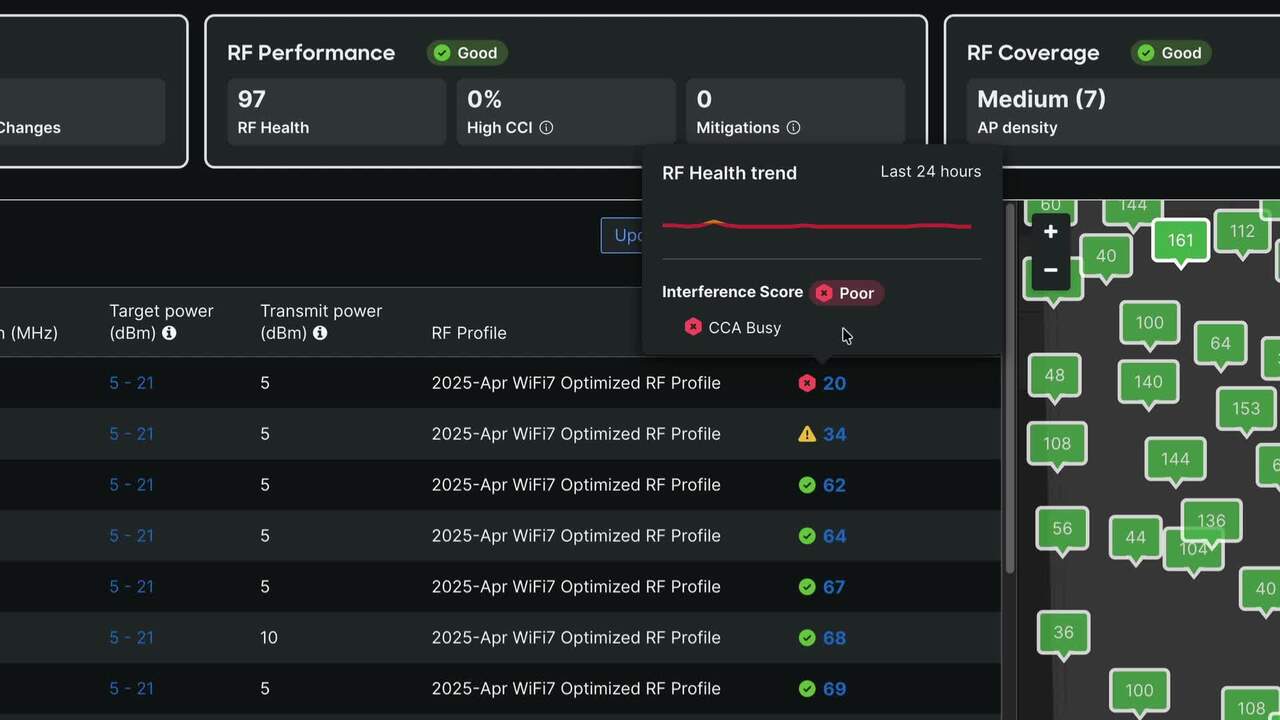Click 5 - 21 target power in first row
Viewport: 1280px width, 720px height.
pos(131,383)
